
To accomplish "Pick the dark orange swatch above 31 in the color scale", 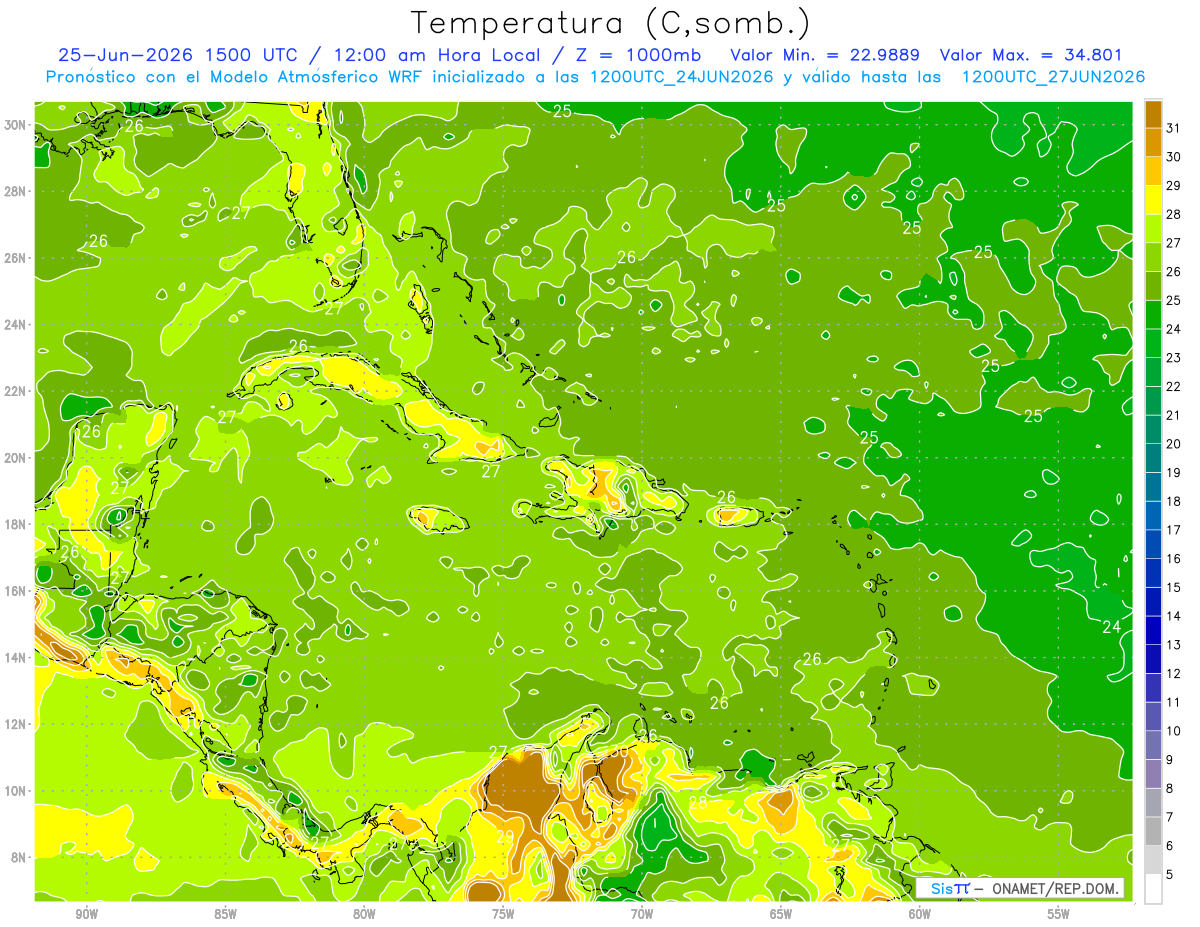I will (x=1153, y=114).
